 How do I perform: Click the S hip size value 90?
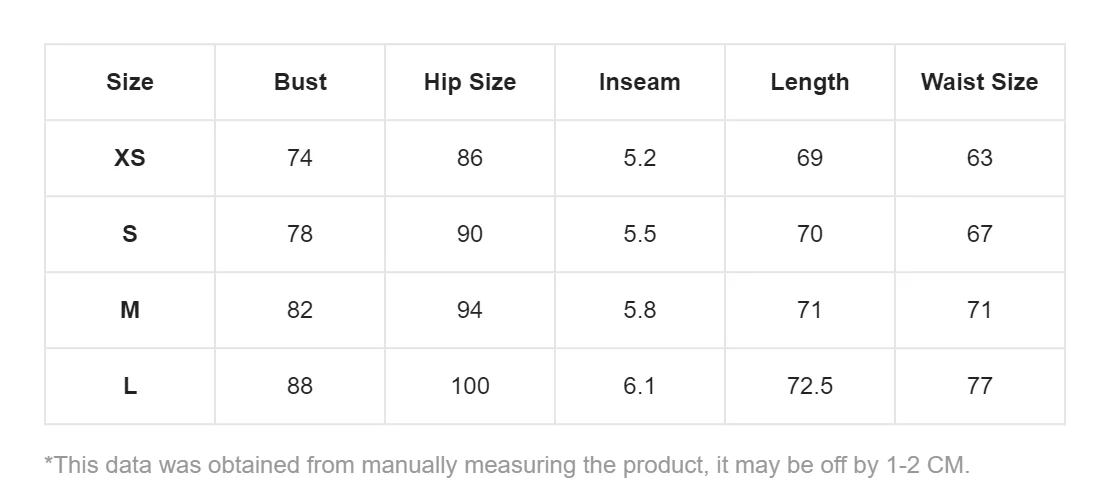[470, 234]
